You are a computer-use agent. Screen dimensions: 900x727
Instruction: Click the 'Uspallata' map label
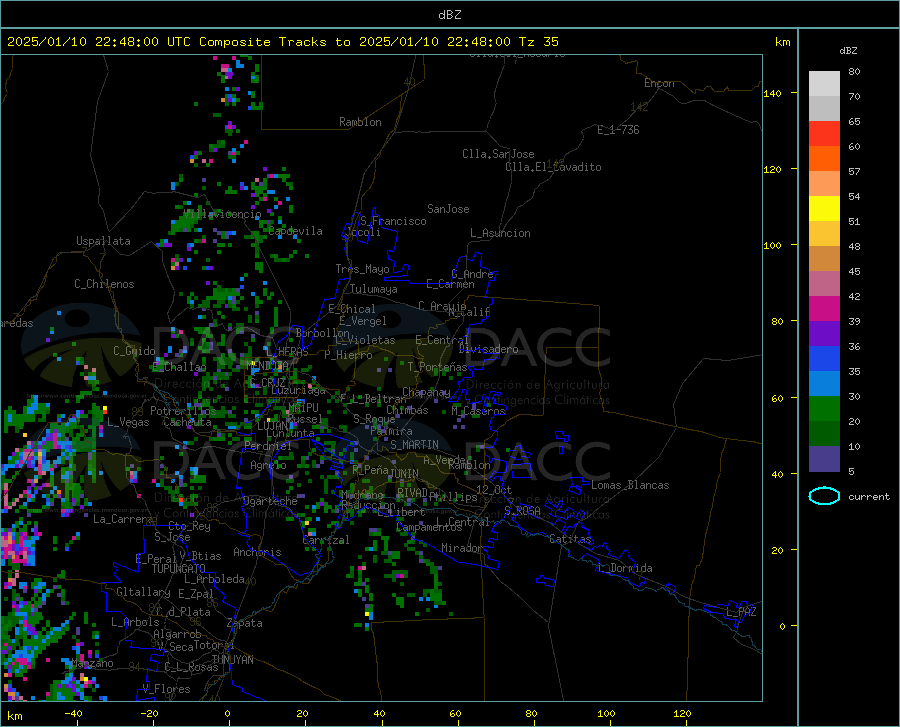pos(103,241)
